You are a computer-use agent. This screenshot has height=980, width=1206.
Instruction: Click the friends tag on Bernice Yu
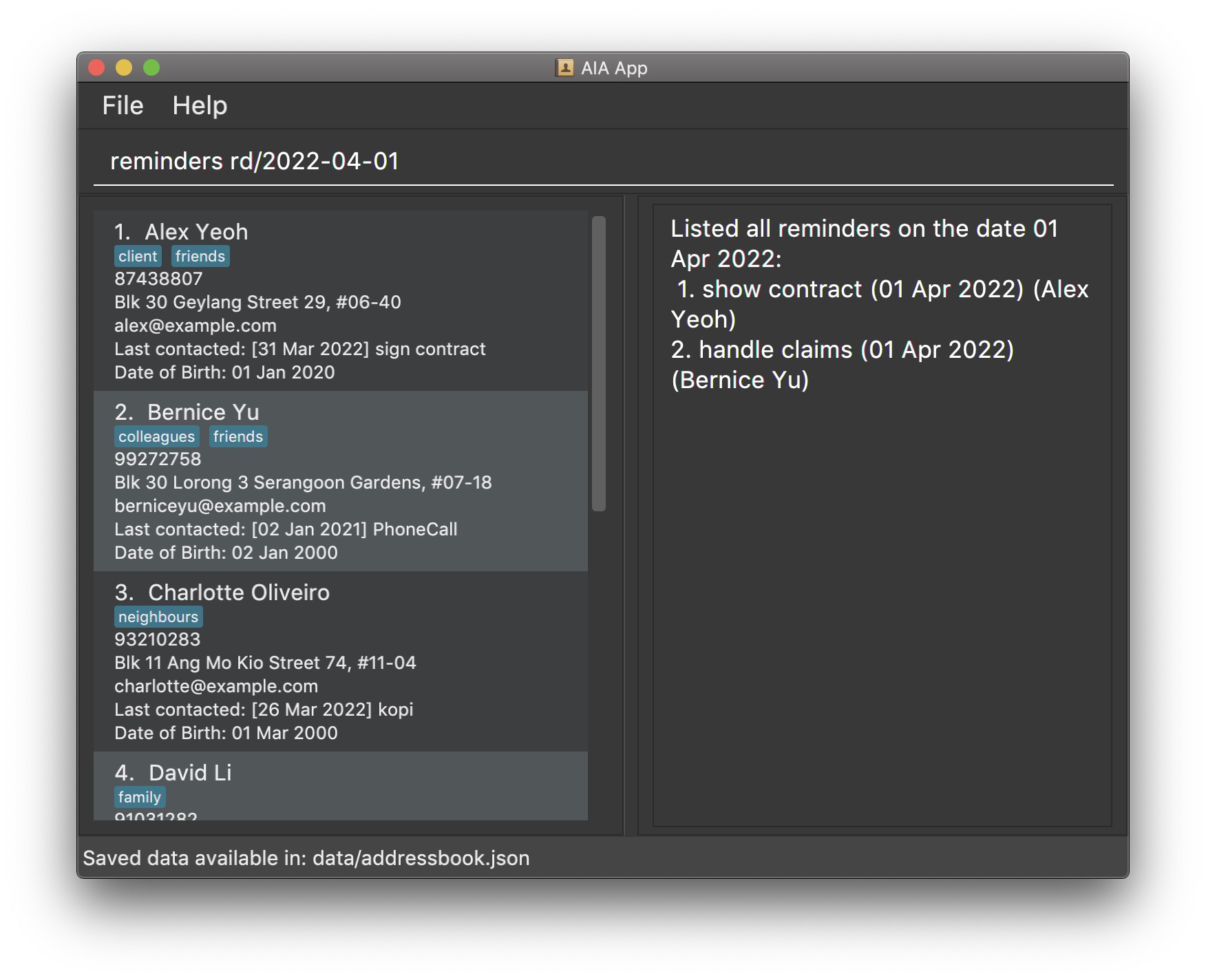pyautogui.click(x=238, y=436)
